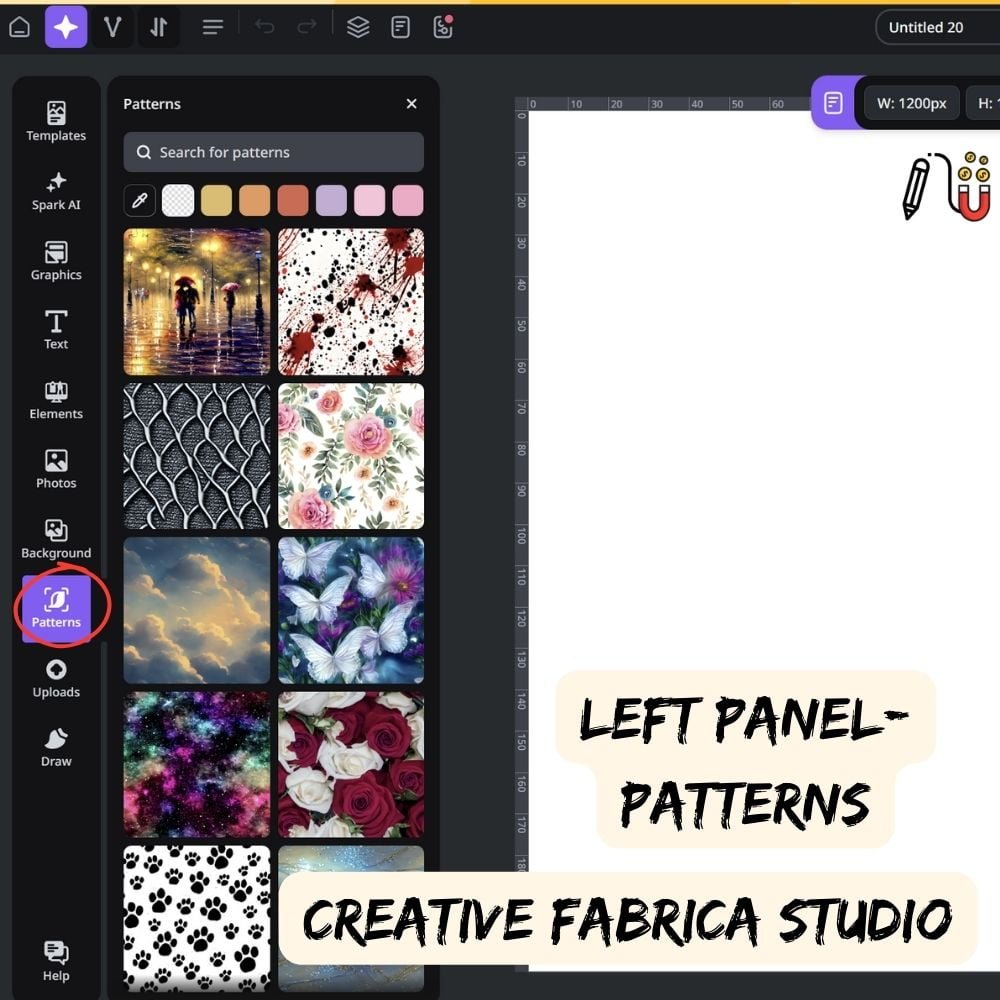Open the Templates panel
Image resolution: width=1000 pixels, height=1000 pixels.
[x=55, y=120]
